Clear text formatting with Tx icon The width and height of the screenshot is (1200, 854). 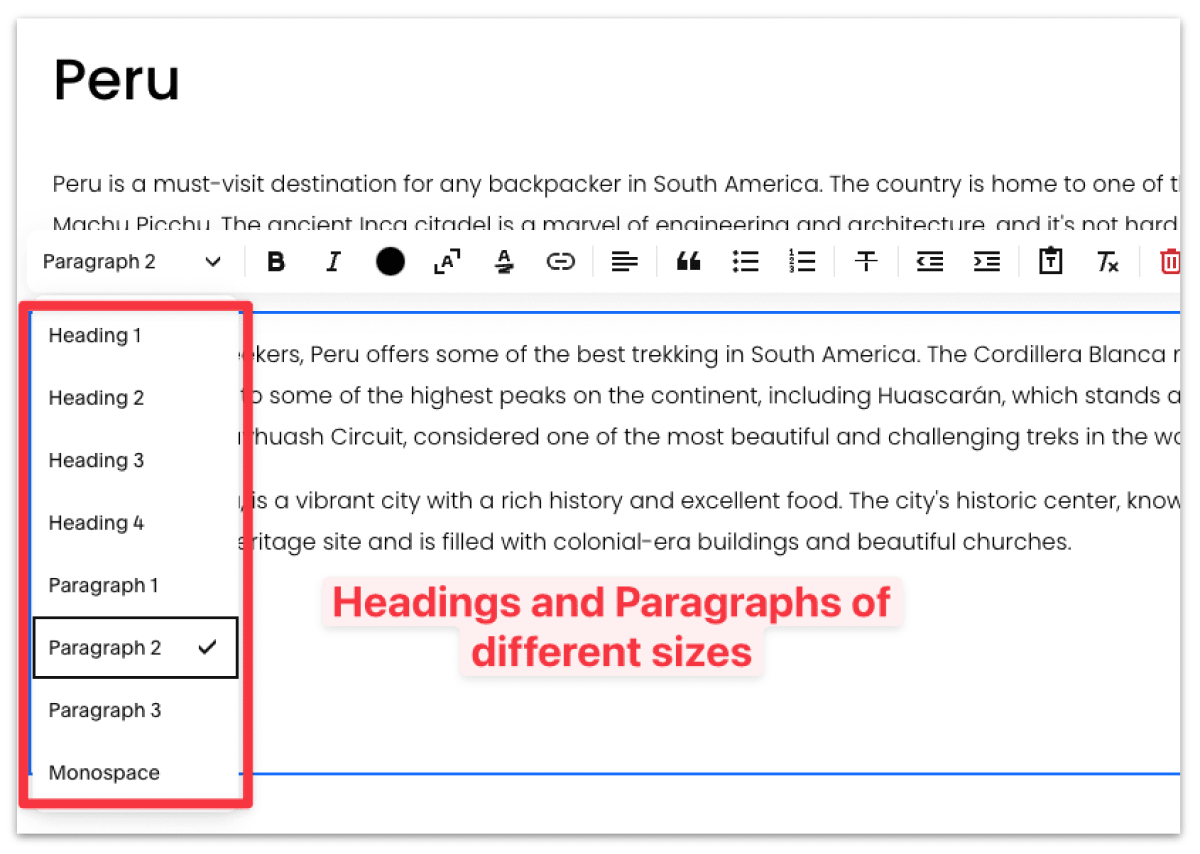pyautogui.click(x=1108, y=261)
